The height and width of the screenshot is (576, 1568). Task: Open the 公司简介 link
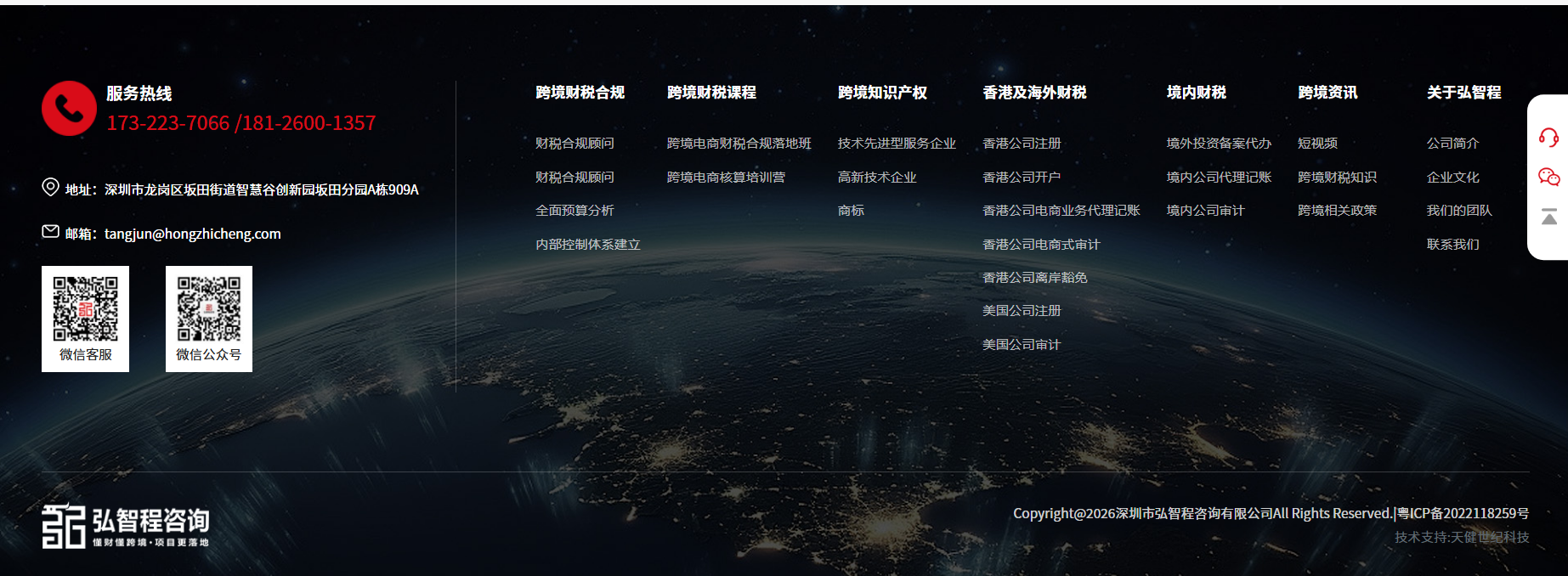pyautogui.click(x=1452, y=144)
